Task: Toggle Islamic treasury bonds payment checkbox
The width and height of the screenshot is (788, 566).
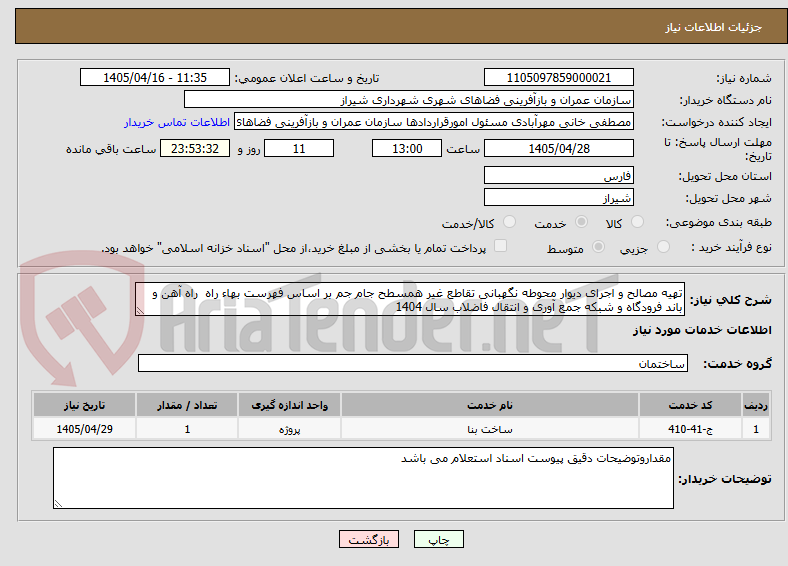Action: [500, 246]
